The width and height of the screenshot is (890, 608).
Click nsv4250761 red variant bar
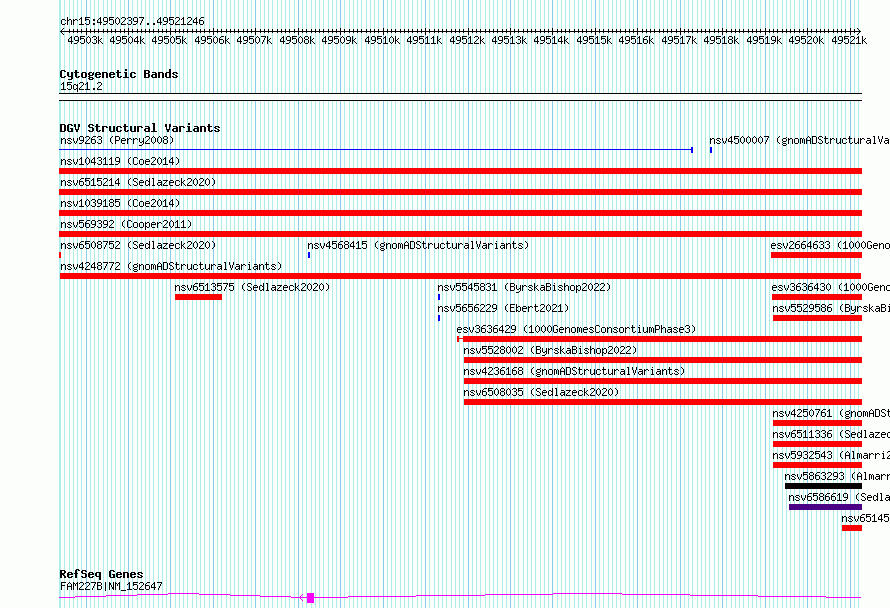817,423
